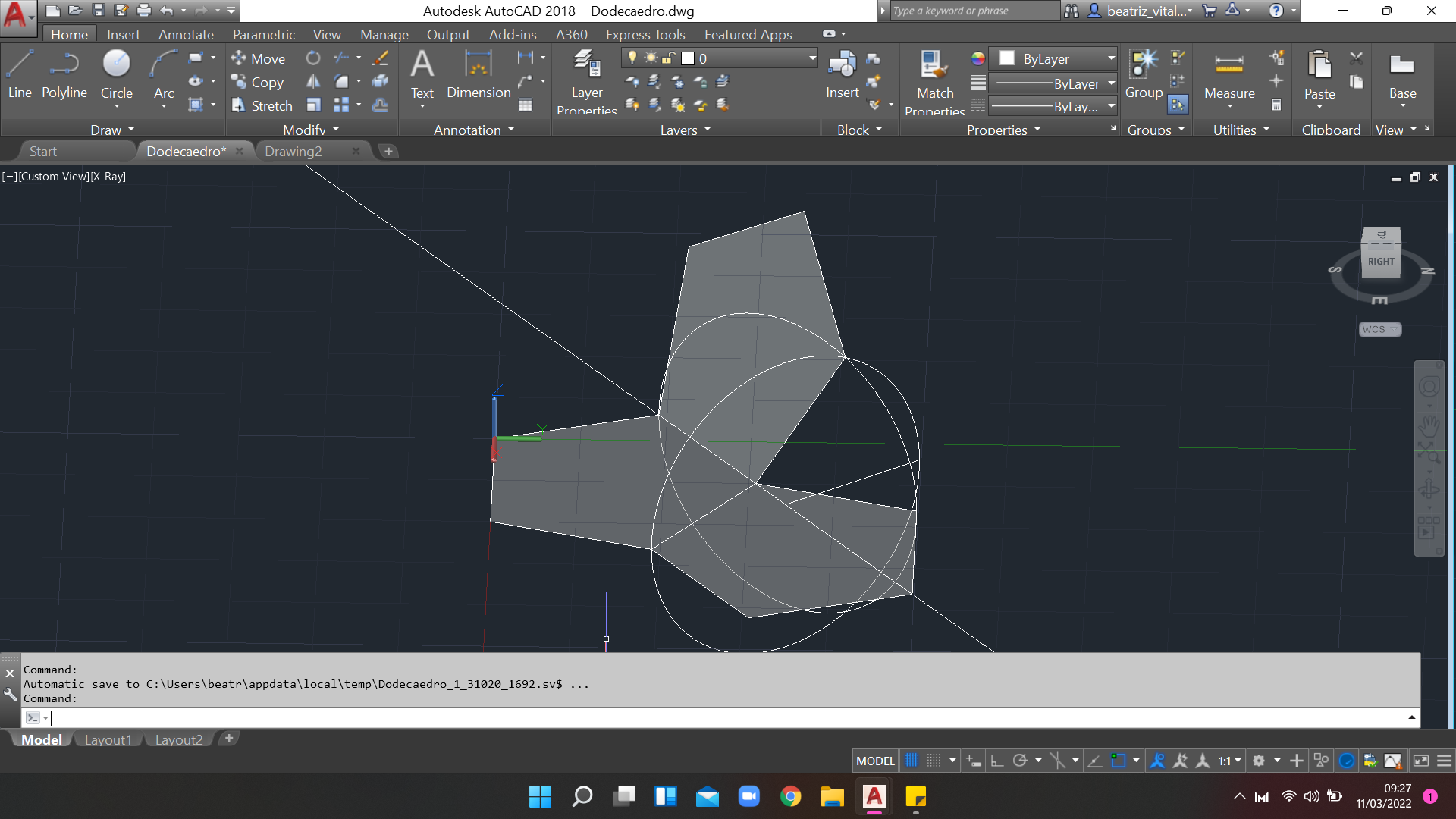1456x819 pixels.
Task: Expand the Annotation panel
Action: 474,130
